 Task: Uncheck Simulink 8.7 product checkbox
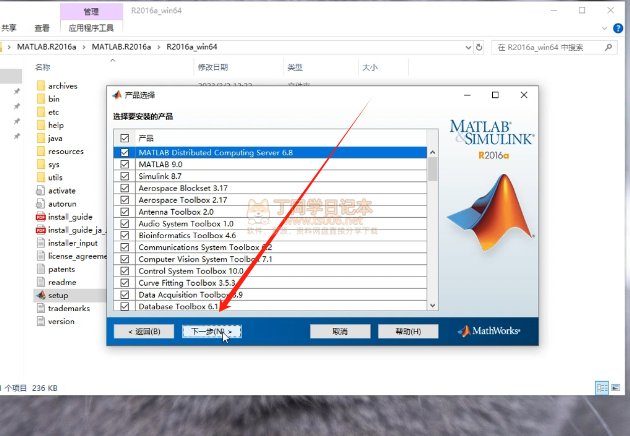125,176
